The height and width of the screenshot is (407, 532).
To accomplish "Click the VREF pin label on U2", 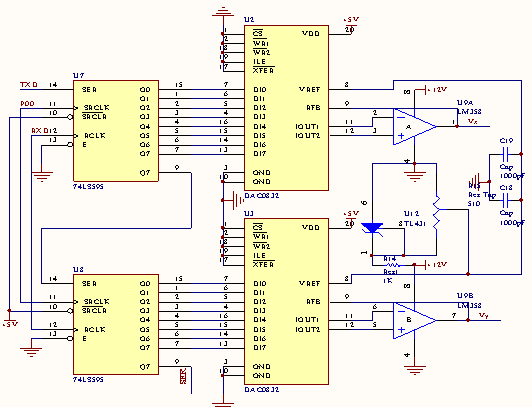I will click(x=309, y=90).
